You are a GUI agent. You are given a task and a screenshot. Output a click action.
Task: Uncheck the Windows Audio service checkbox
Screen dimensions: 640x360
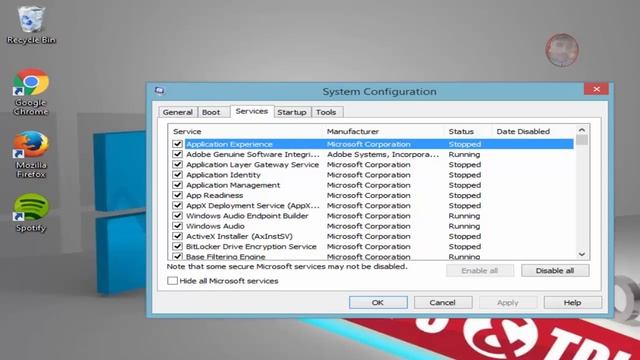coord(177,226)
